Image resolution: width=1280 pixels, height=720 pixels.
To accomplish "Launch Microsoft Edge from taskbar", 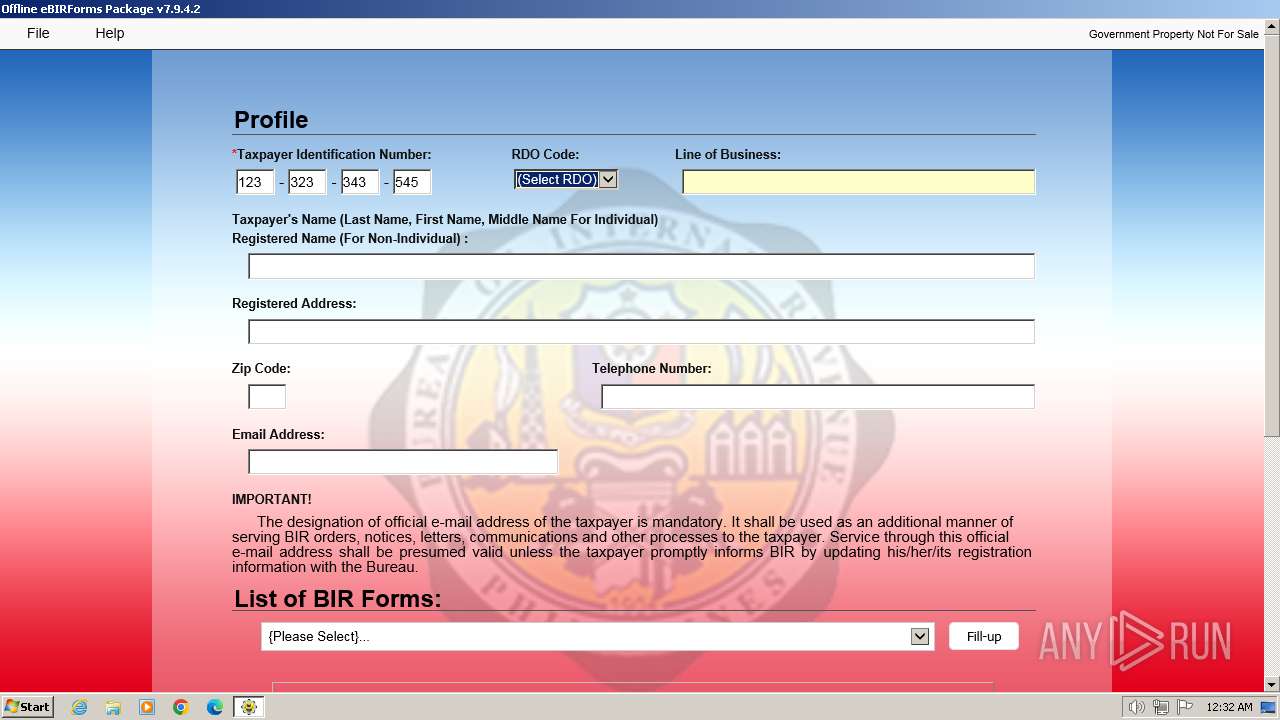I will click(x=215, y=707).
